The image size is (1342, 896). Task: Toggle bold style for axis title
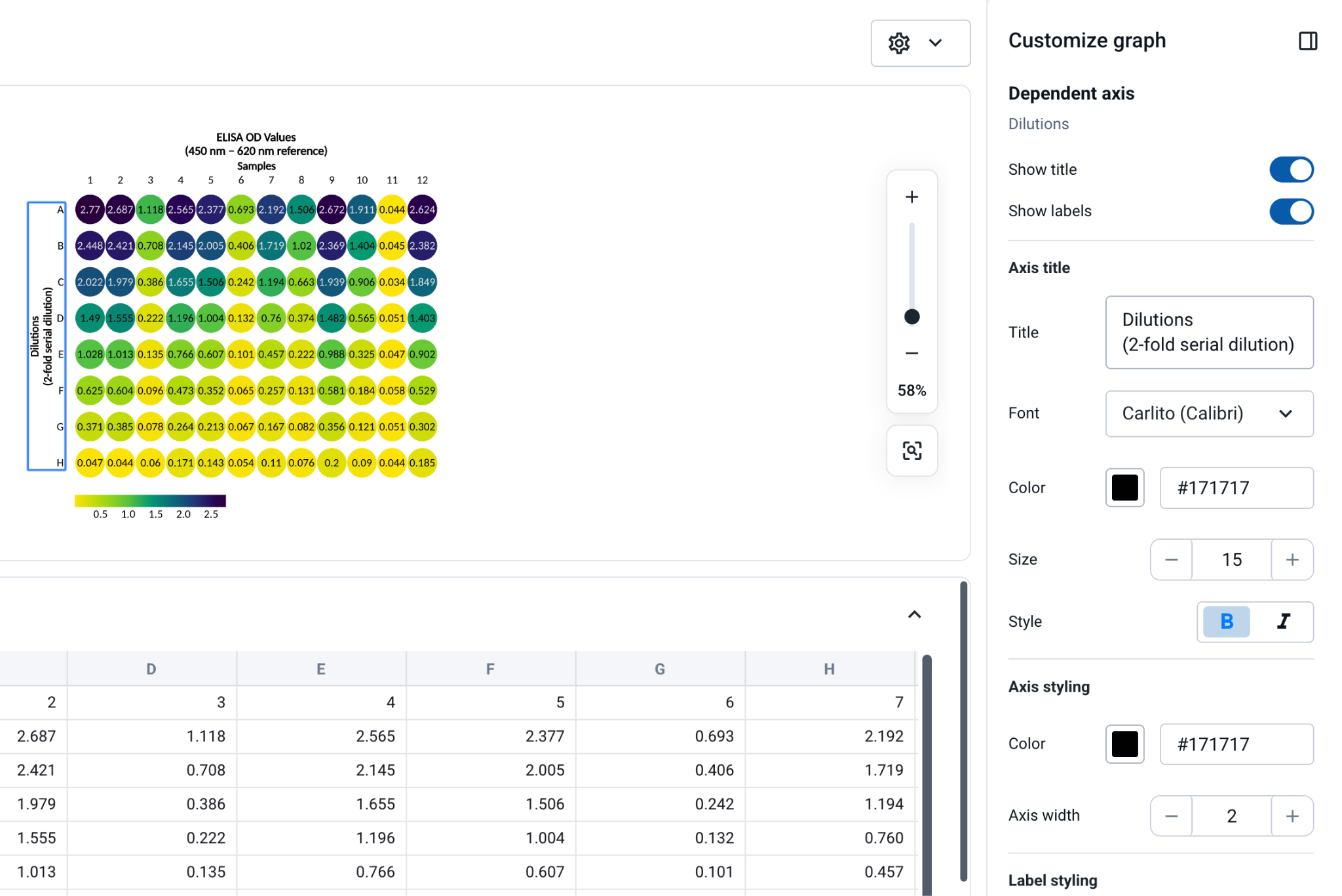click(x=1227, y=622)
